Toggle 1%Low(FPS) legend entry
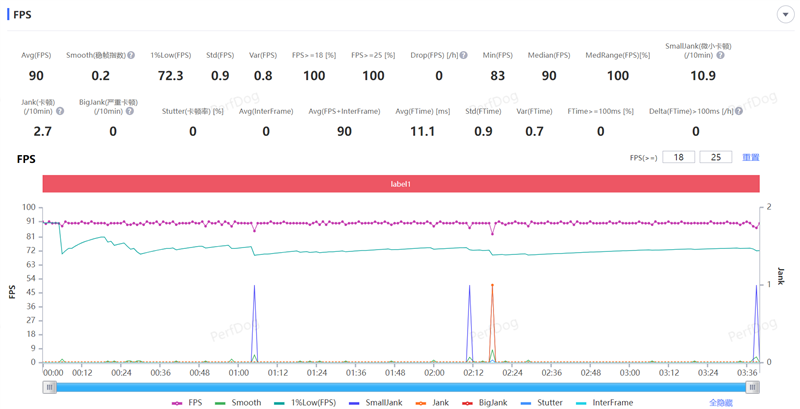Screen dimensions: 800x409 pos(305,403)
